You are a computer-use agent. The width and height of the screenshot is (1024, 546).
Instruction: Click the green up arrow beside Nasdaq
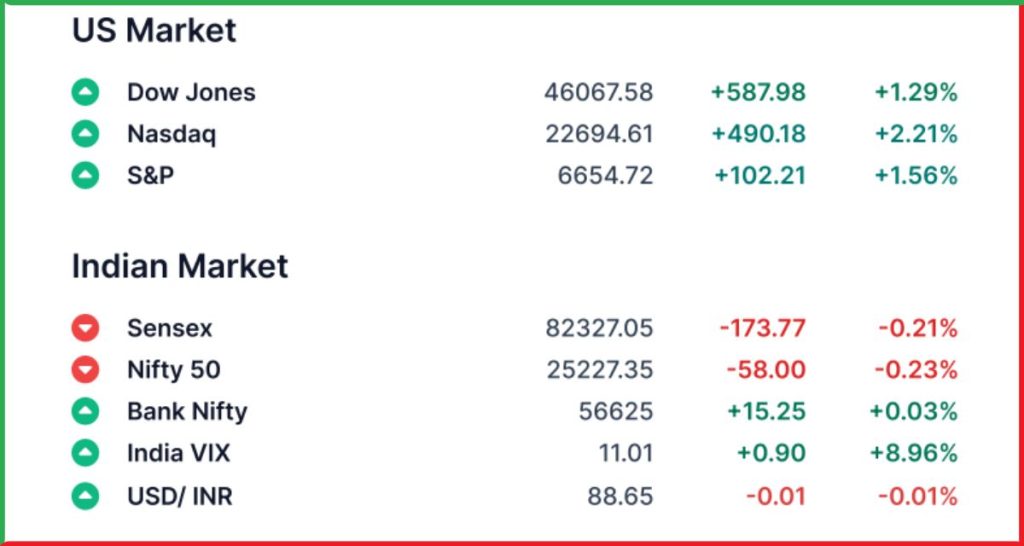point(85,134)
